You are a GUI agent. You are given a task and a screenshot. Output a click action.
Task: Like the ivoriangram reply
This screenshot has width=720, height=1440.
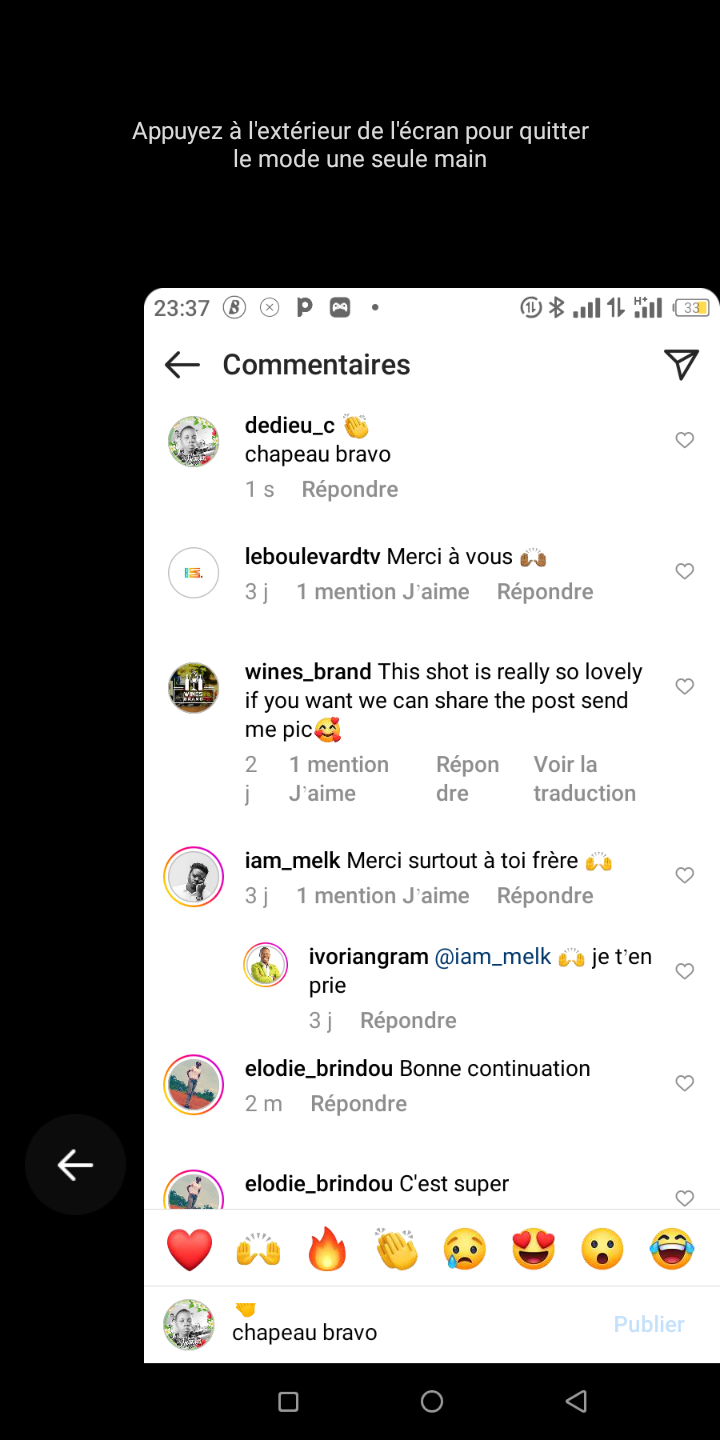coord(685,971)
